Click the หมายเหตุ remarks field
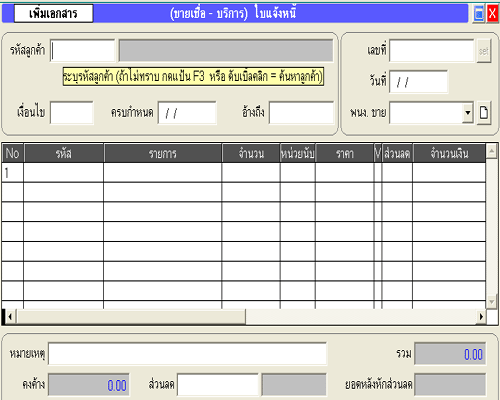Image resolution: width=500 pixels, height=400 pixels. tap(187, 354)
